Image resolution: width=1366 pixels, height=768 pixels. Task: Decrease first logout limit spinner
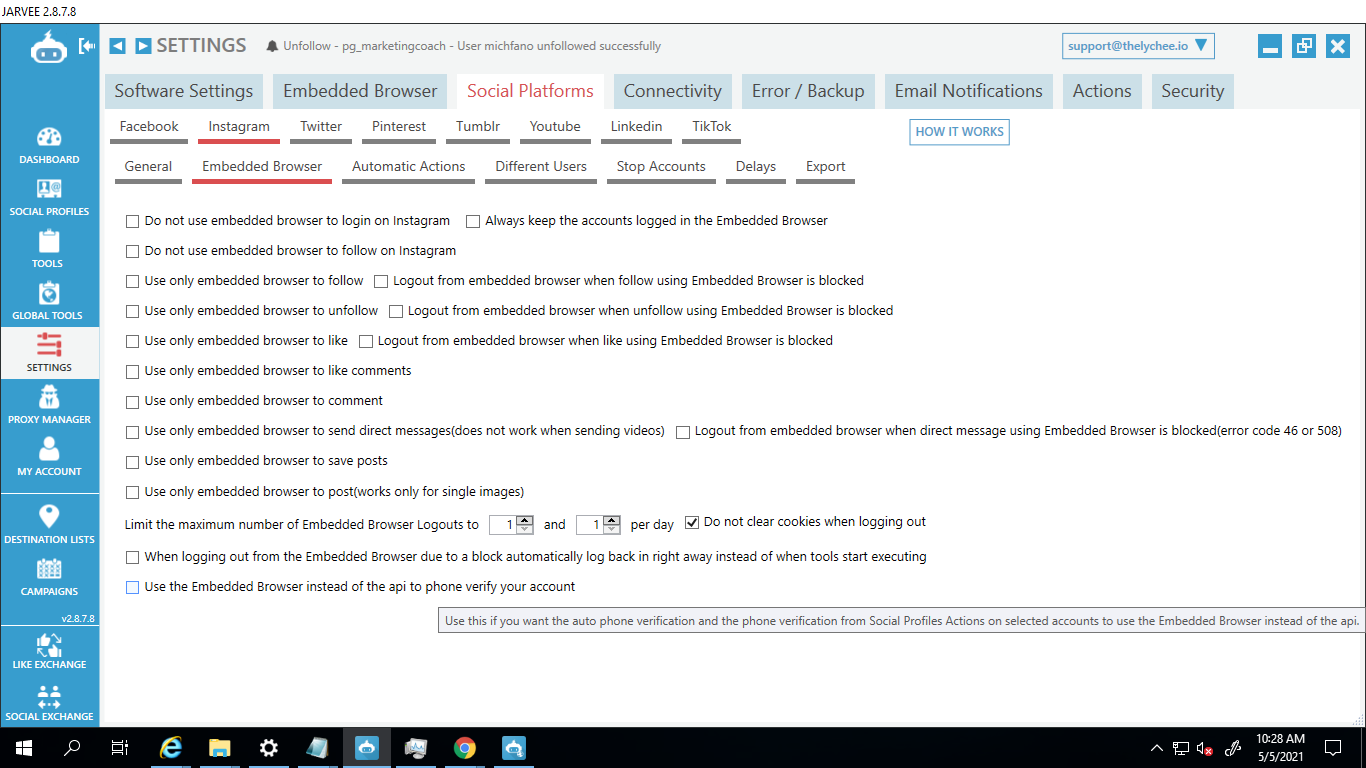(525, 529)
